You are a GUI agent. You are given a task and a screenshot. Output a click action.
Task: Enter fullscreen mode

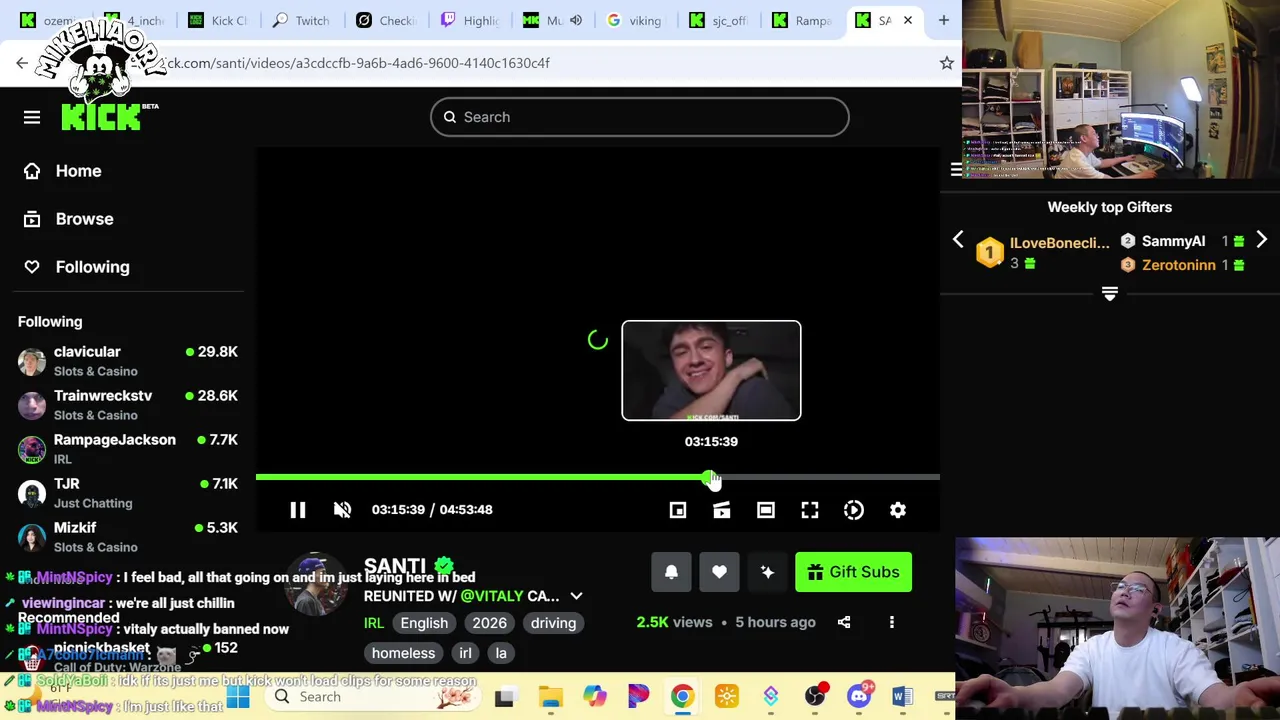(x=810, y=510)
